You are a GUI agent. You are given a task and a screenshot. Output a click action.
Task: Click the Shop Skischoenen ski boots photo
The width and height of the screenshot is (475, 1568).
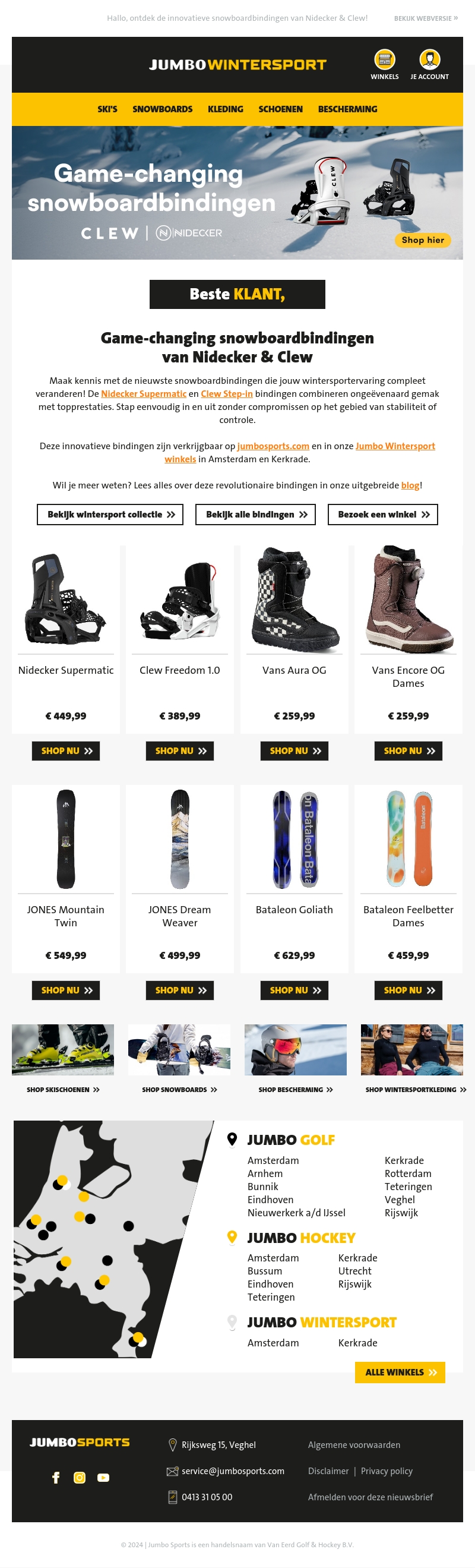[x=63, y=1050]
